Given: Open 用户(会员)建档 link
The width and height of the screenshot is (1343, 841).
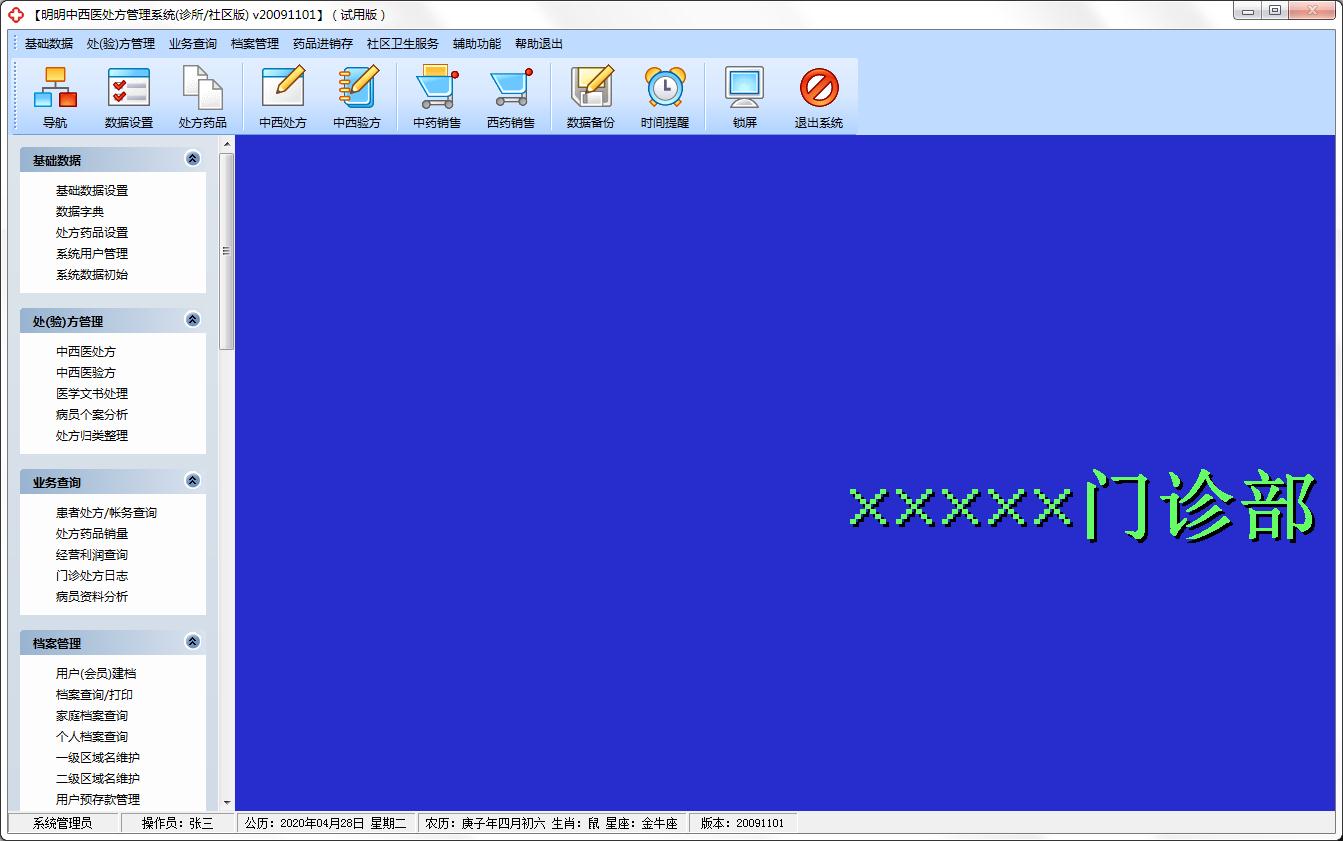Looking at the screenshot, I should click(96, 674).
